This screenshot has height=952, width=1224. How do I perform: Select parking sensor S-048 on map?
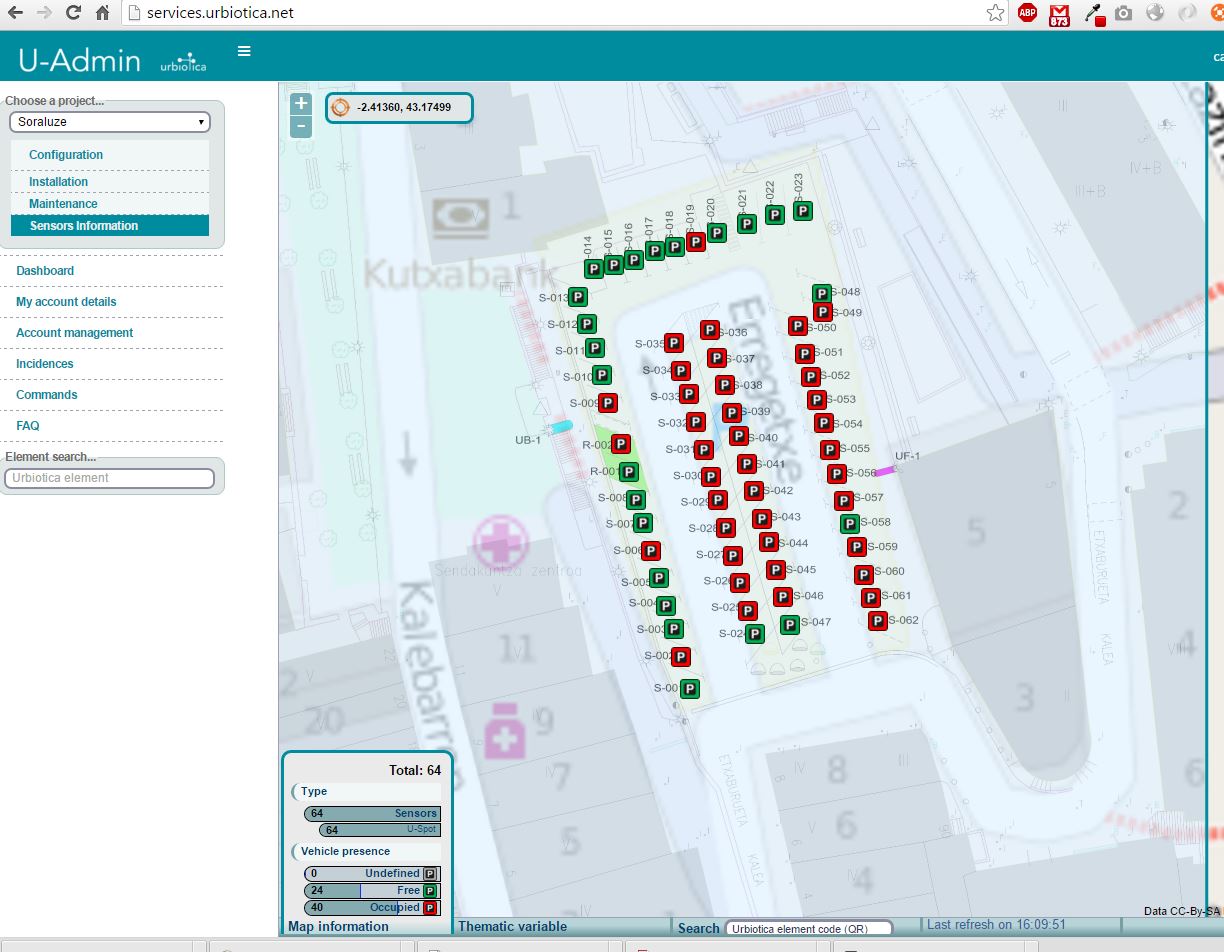(x=821, y=293)
